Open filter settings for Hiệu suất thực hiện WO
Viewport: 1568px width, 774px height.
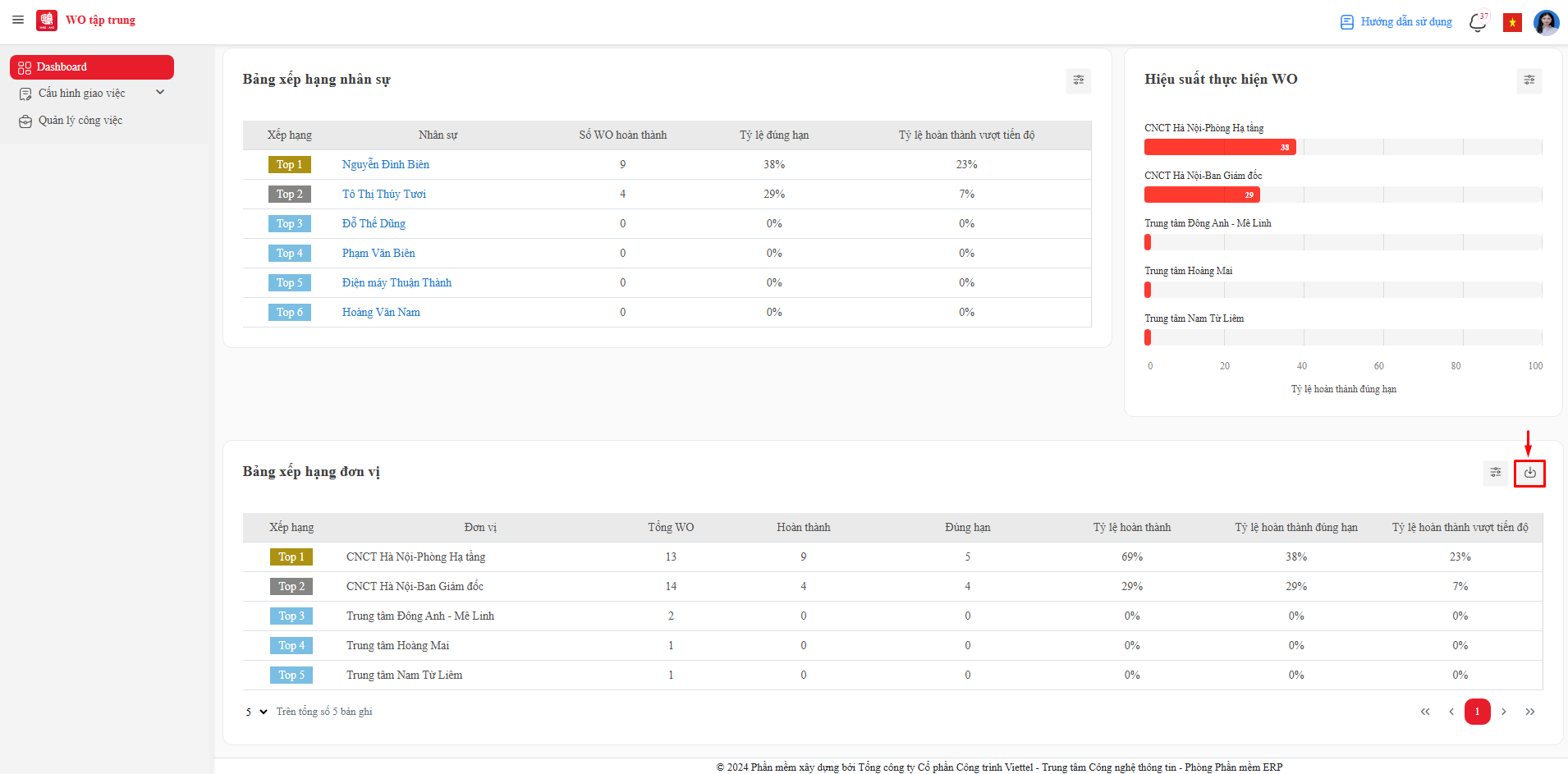tap(1529, 80)
